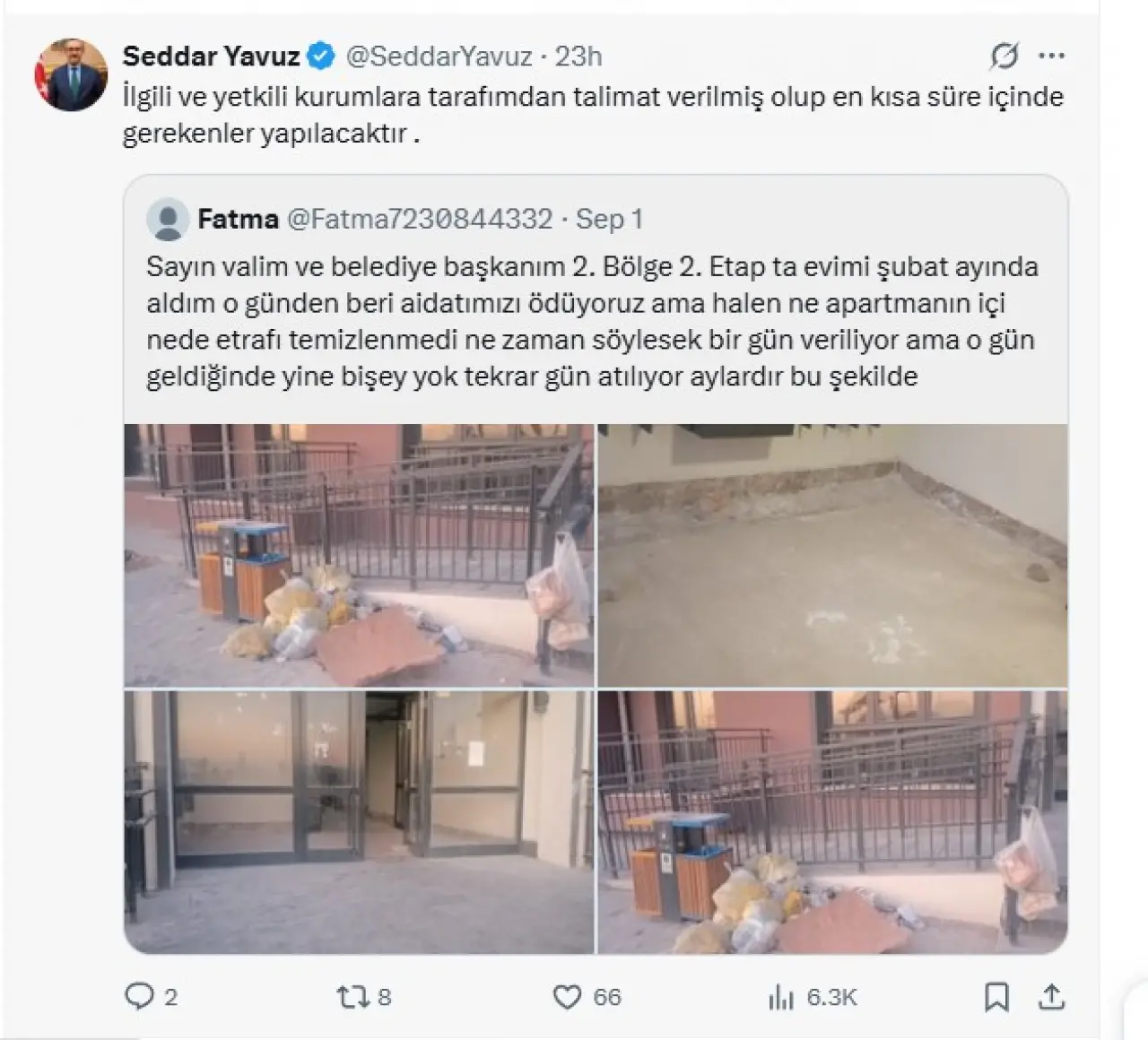View analytics via the bar chart icon
1148x1040 pixels.
click(x=781, y=997)
